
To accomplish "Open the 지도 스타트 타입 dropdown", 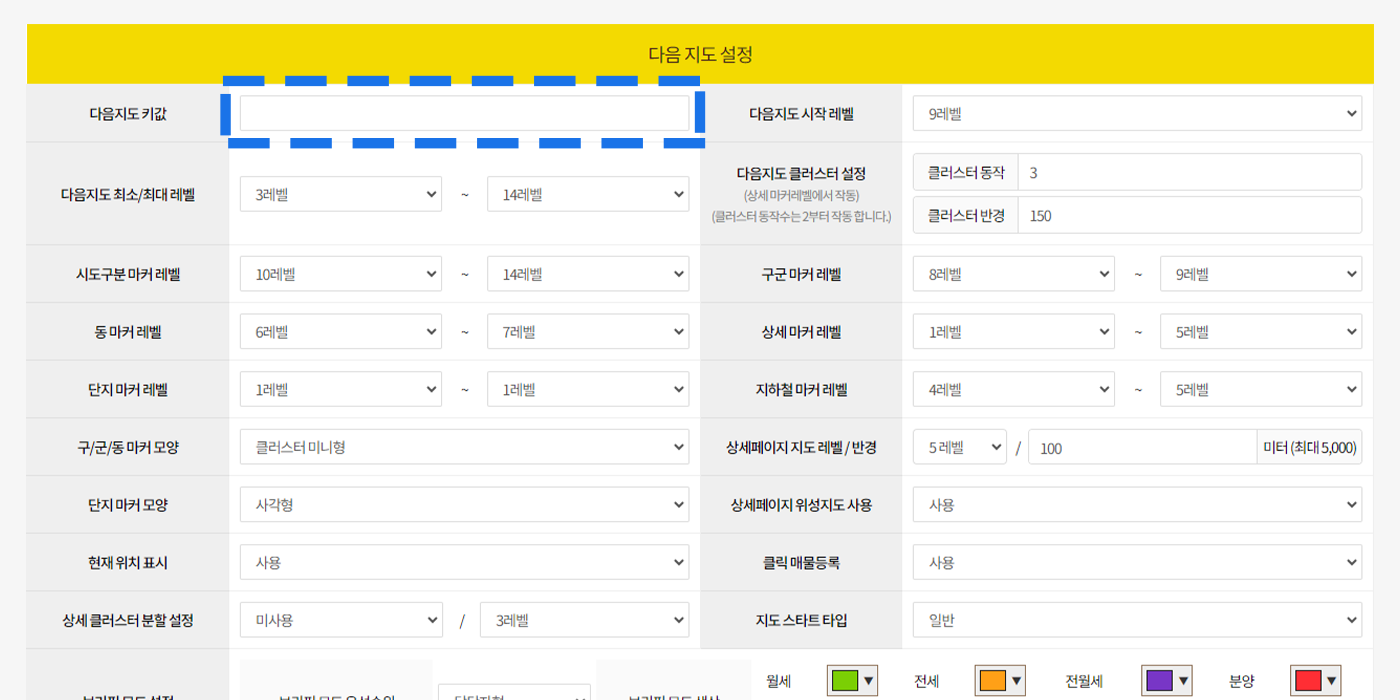I will (x=1136, y=620).
